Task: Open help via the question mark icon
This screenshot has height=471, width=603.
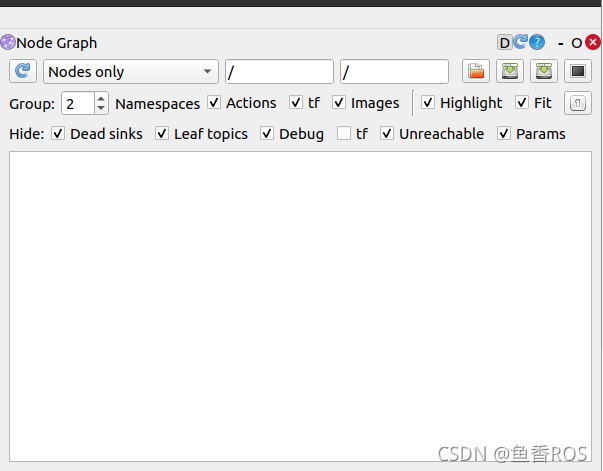Action: (x=537, y=43)
